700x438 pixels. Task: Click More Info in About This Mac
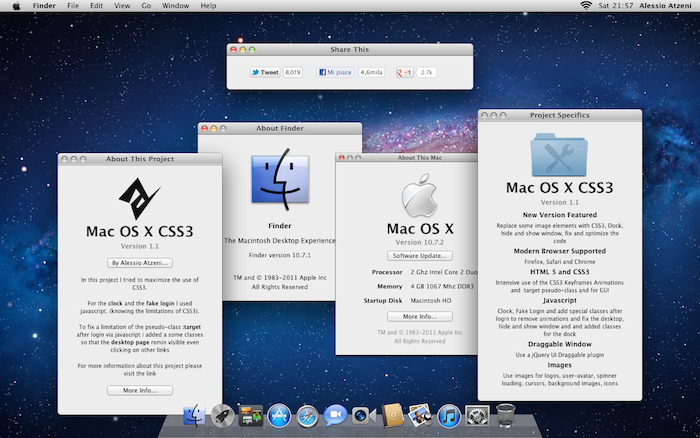coord(420,317)
